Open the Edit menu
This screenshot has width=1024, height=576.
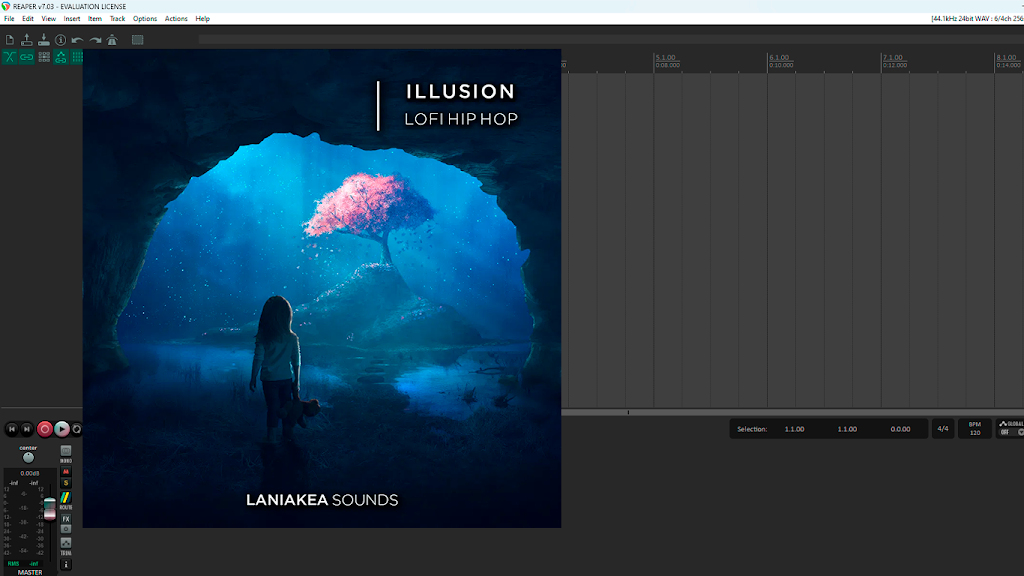click(x=27, y=19)
